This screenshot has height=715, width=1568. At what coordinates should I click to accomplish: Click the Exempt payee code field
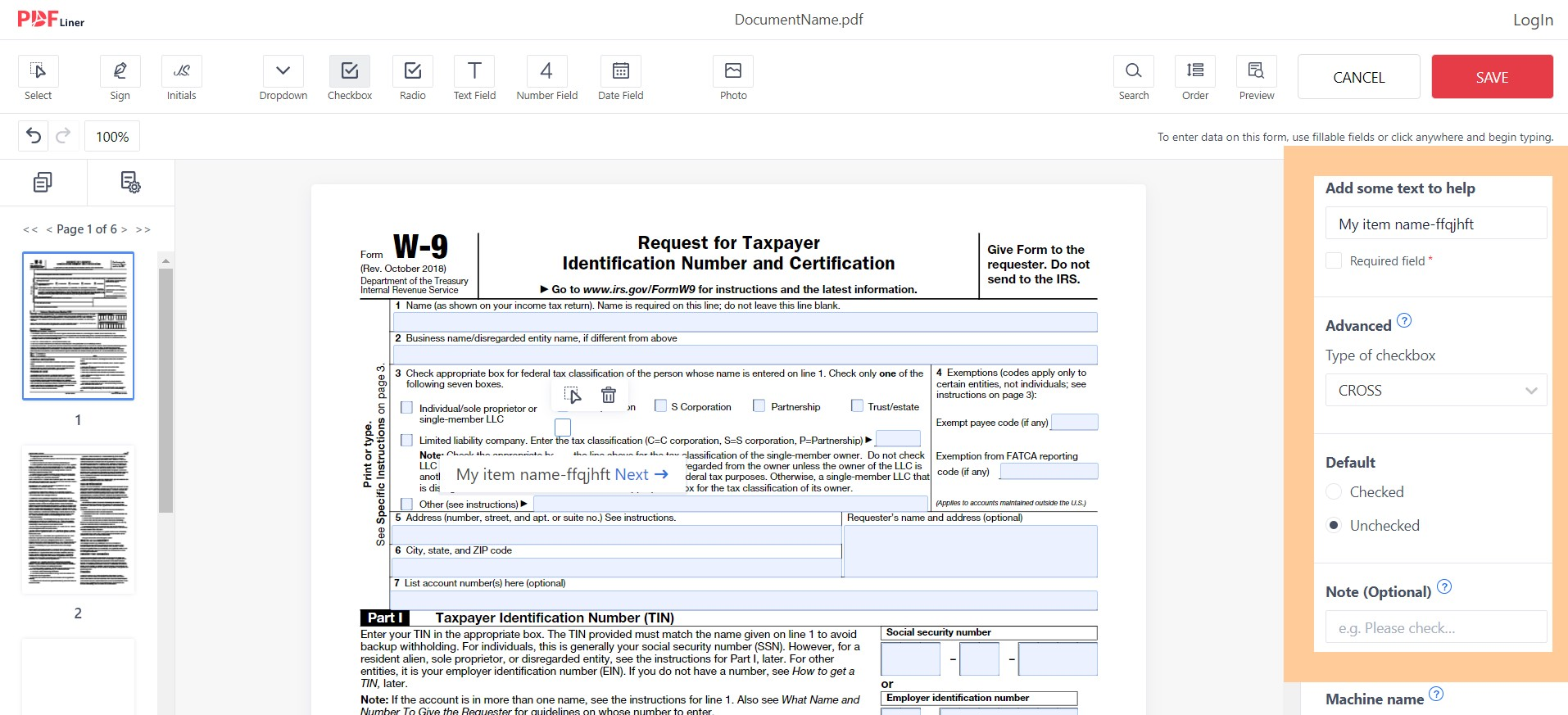tap(1074, 422)
